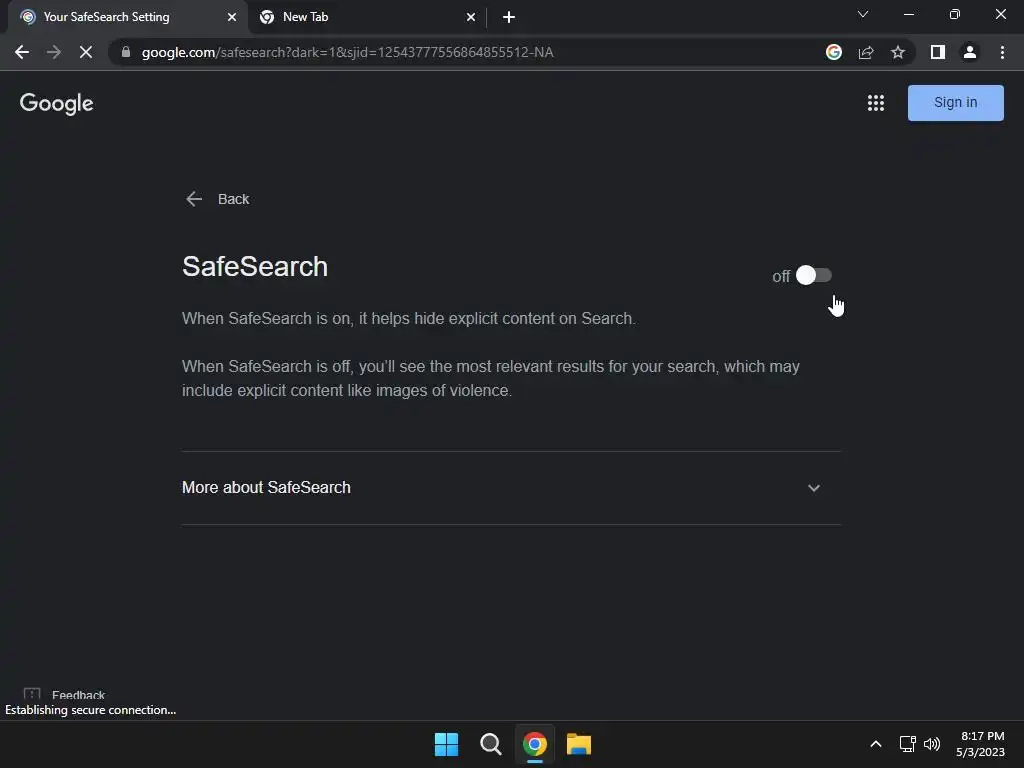Restore down the Chrome window

(x=955, y=14)
